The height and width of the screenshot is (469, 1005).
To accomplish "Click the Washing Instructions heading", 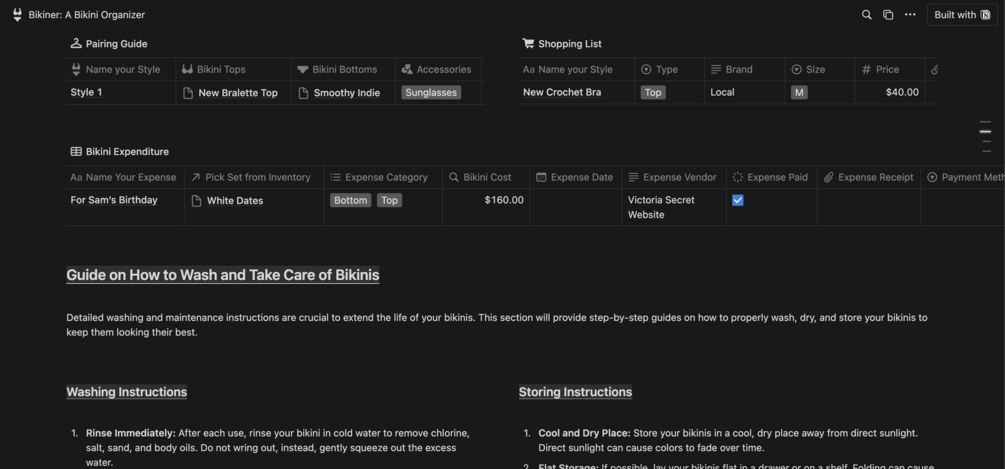I will coord(127,392).
